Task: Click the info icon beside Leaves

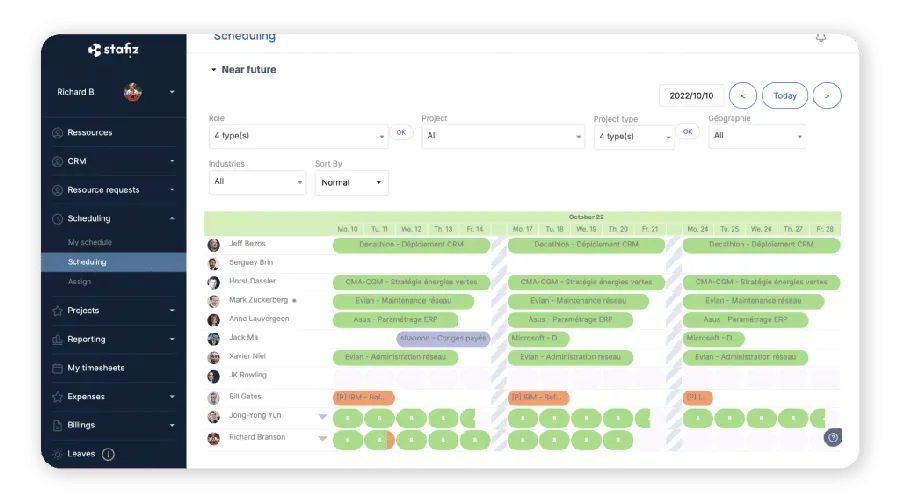Action: (x=108, y=454)
